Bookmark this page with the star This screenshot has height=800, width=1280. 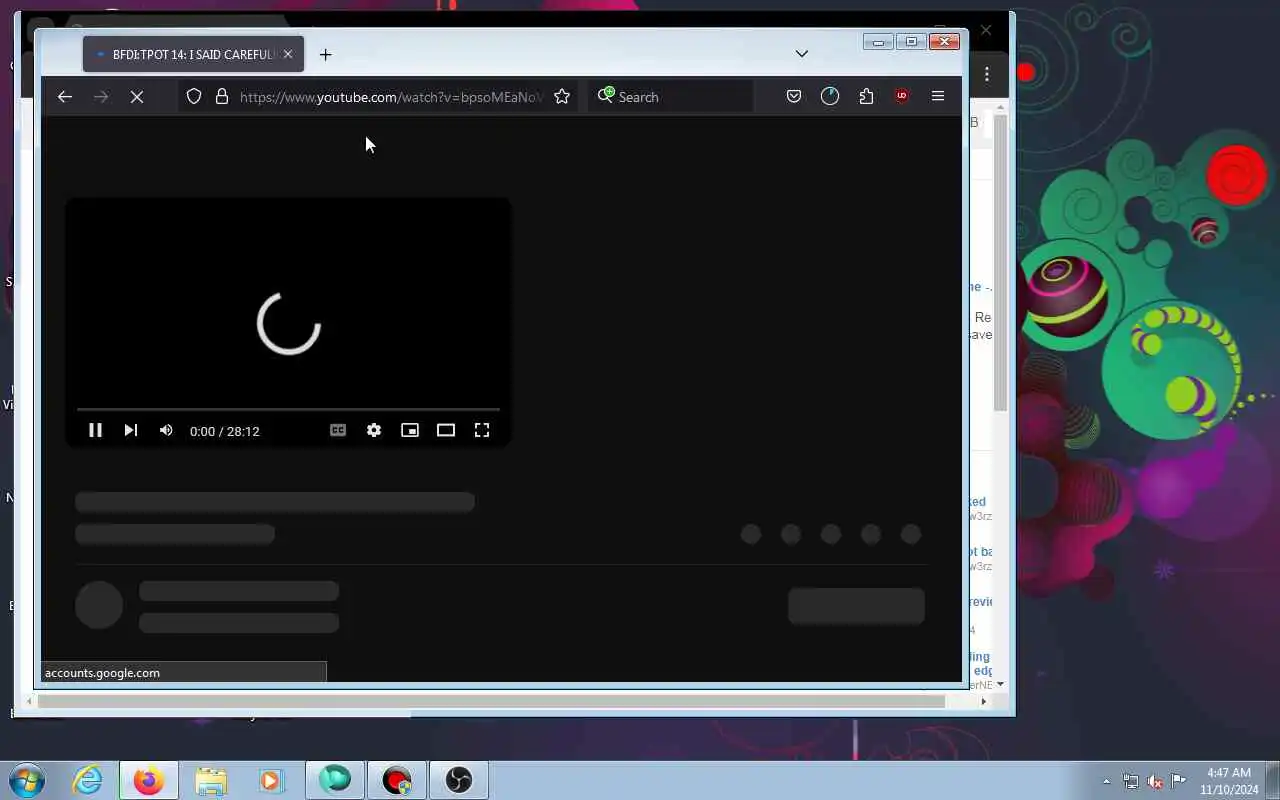pos(562,97)
